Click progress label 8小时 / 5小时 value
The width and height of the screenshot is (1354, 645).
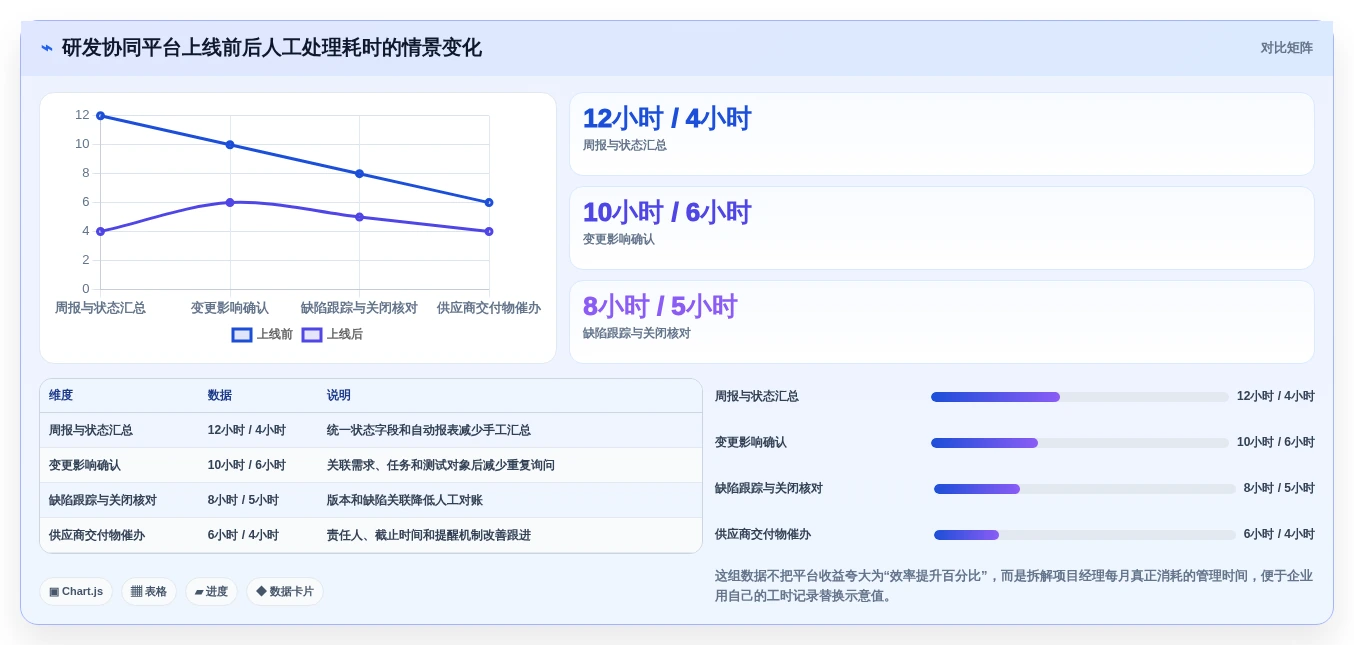coord(1279,488)
